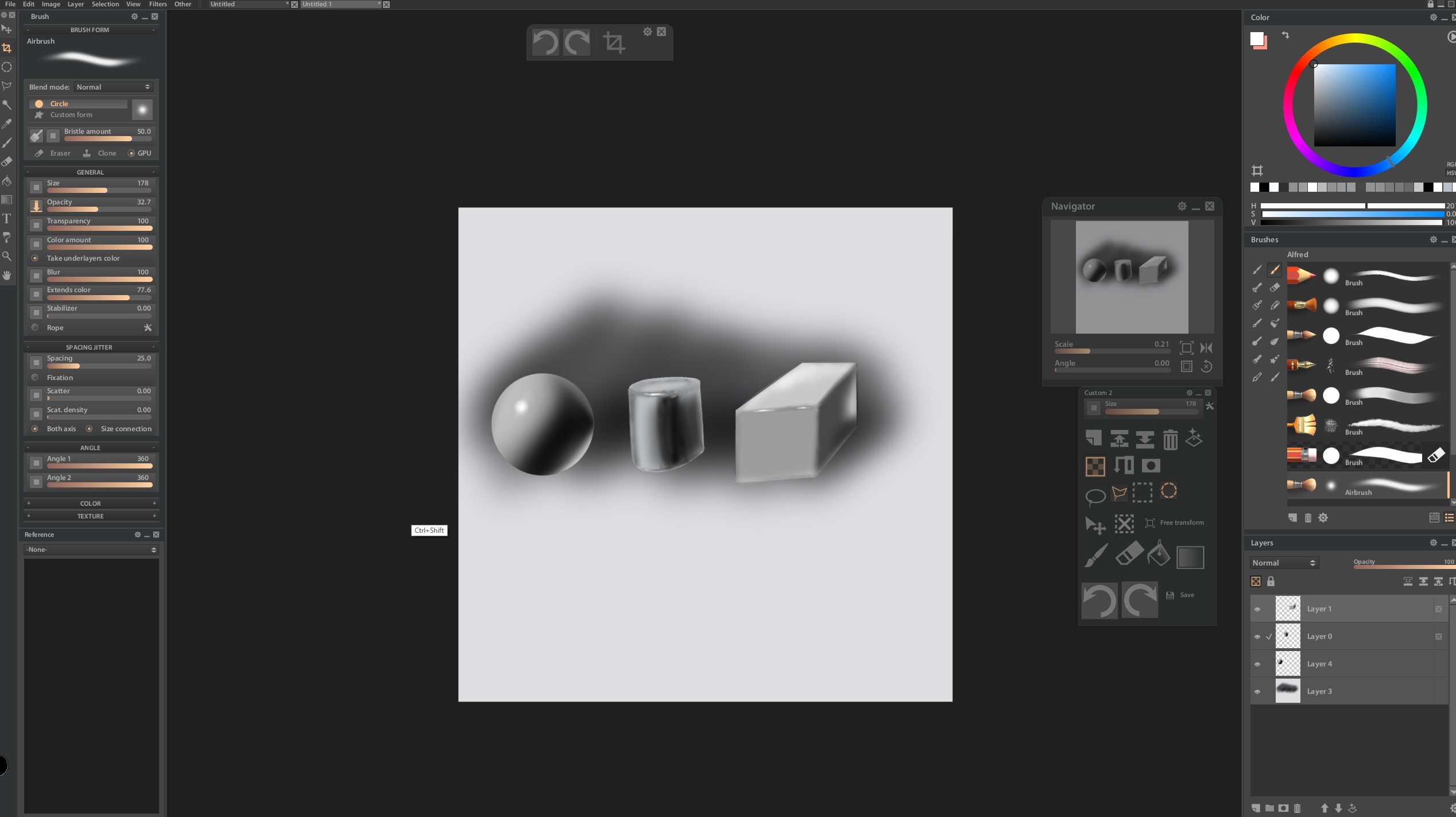
Task: Adjust the brush Opacity slider
Action: click(99, 209)
